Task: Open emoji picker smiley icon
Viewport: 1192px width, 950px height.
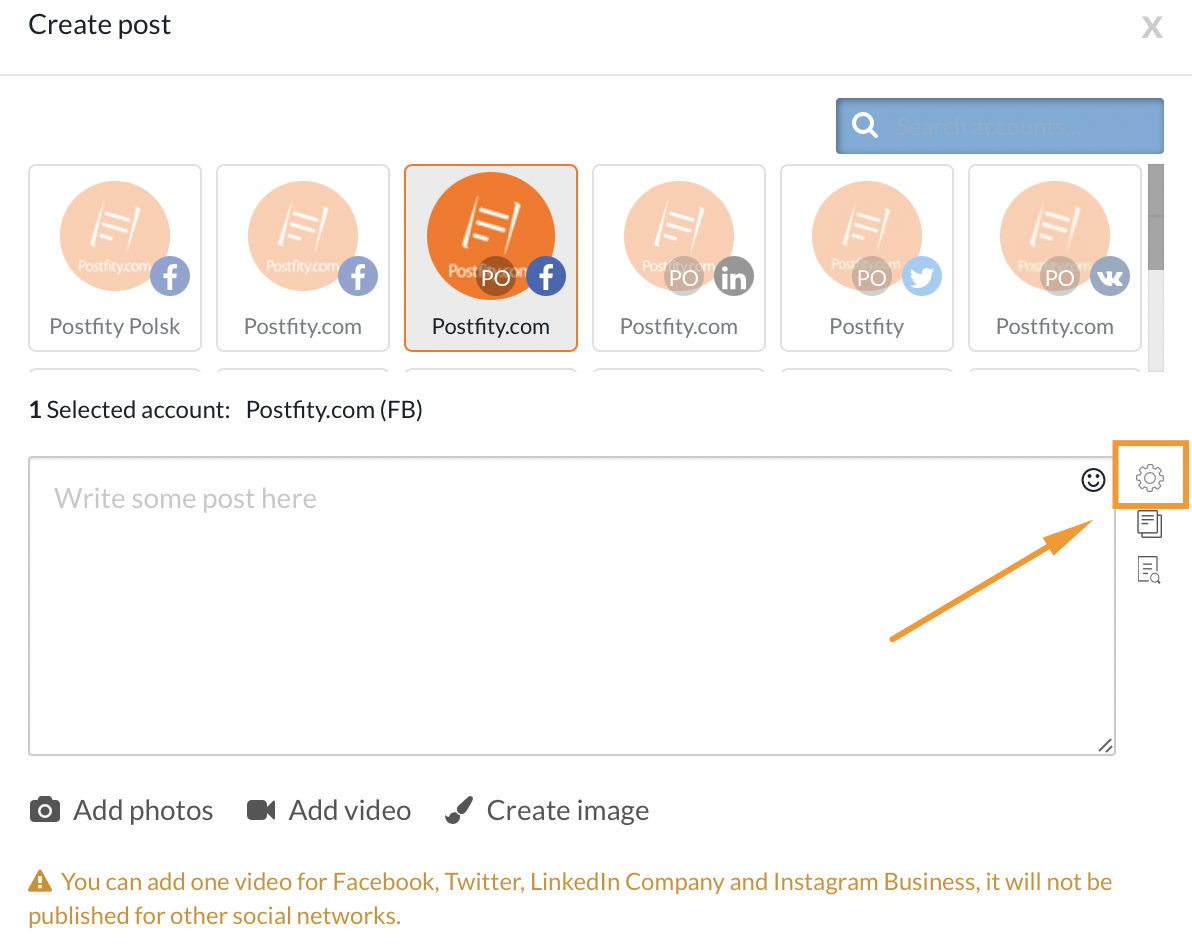Action: (1093, 480)
